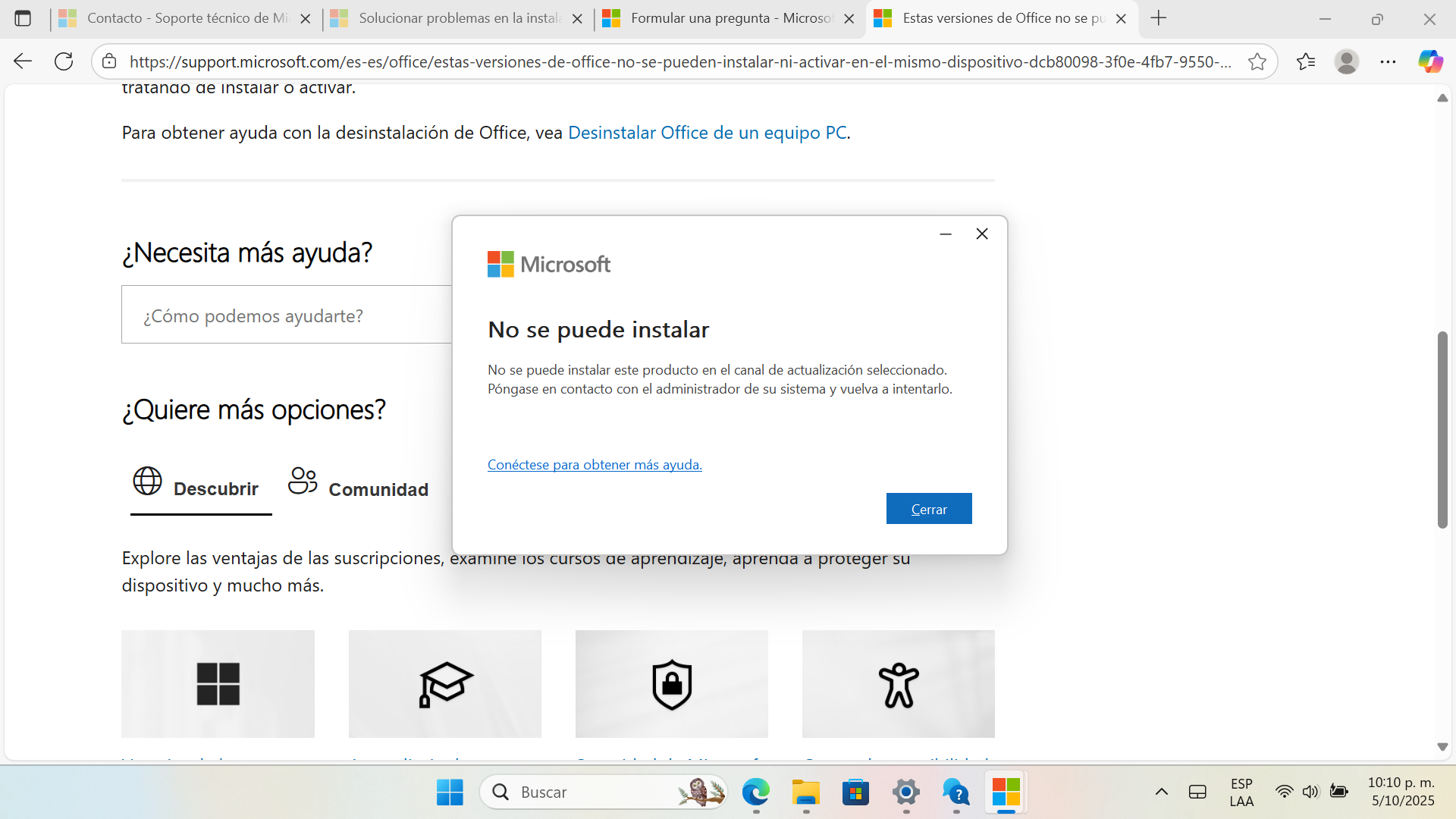Open tab actions menu icon
The width and height of the screenshot is (1456, 819).
23,18
